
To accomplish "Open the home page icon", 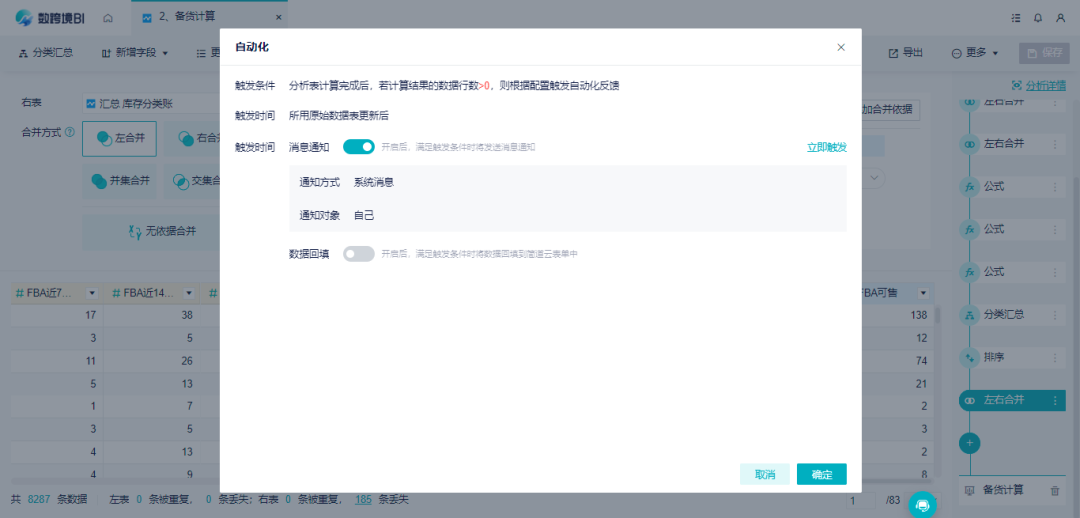I will click(x=108, y=18).
